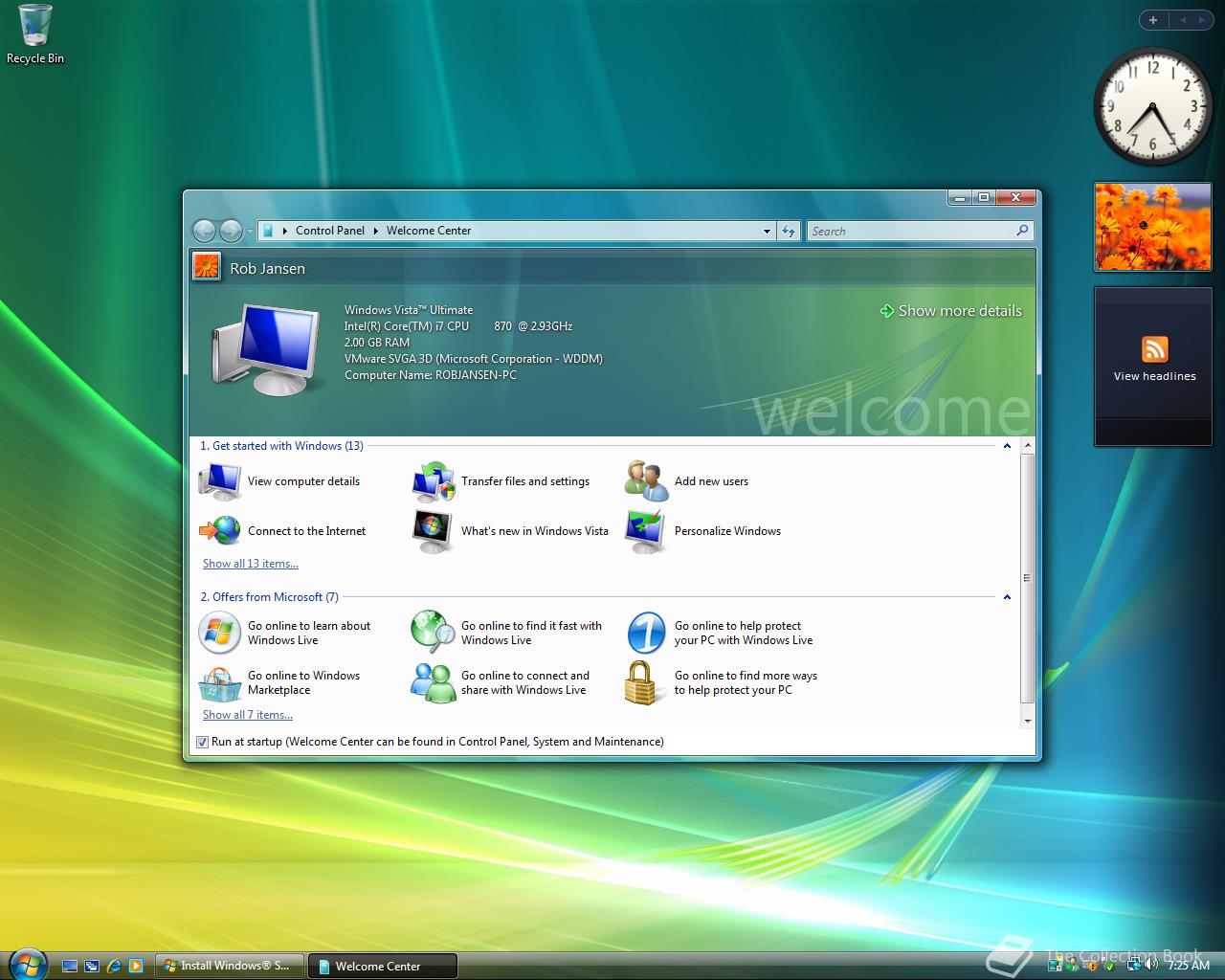Open What's new in Windows Vista icon
This screenshot has height=980, width=1225.
[433, 531]
